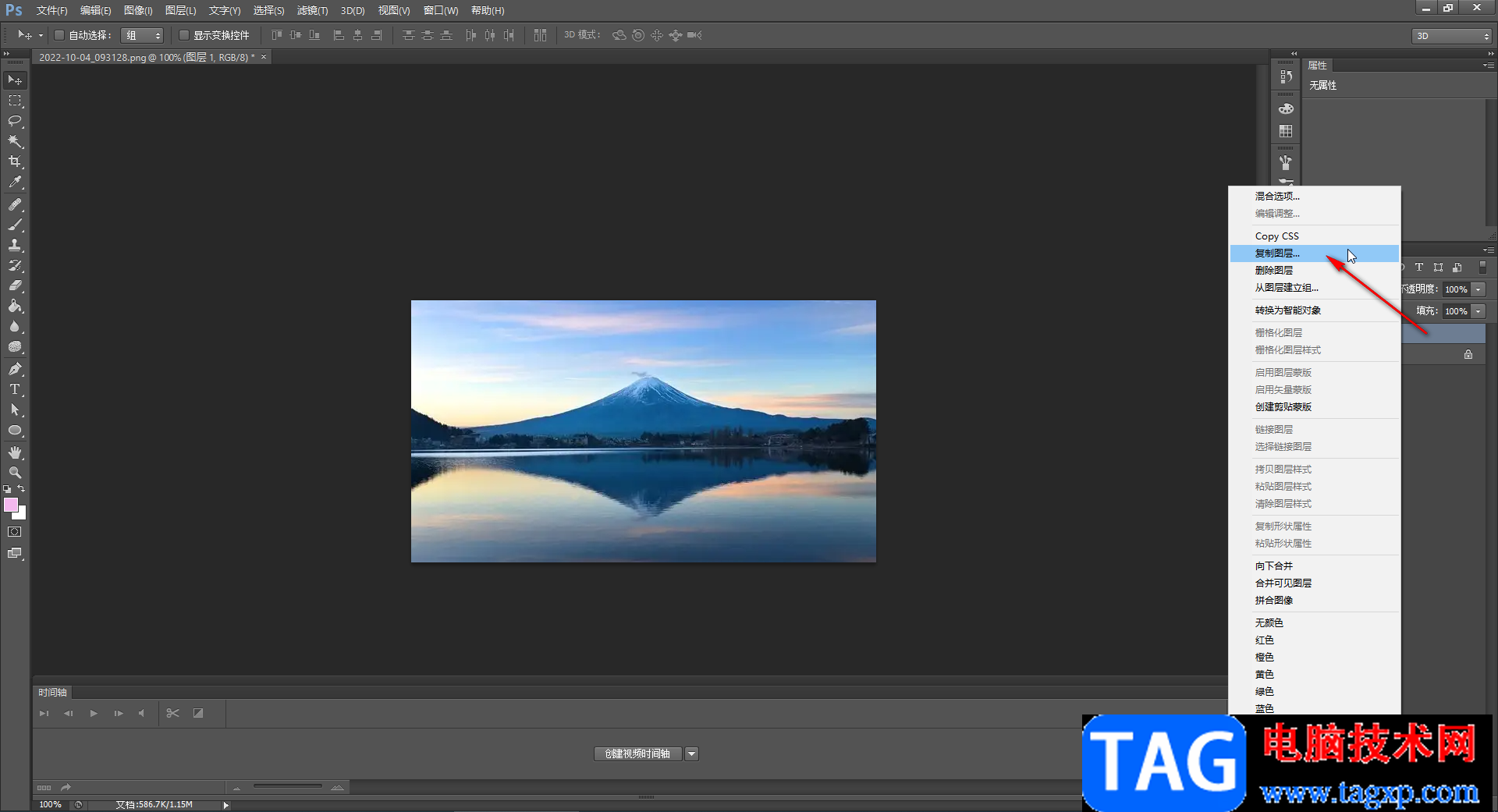
Task: Switch foreground and background colors
Action: 22,489
